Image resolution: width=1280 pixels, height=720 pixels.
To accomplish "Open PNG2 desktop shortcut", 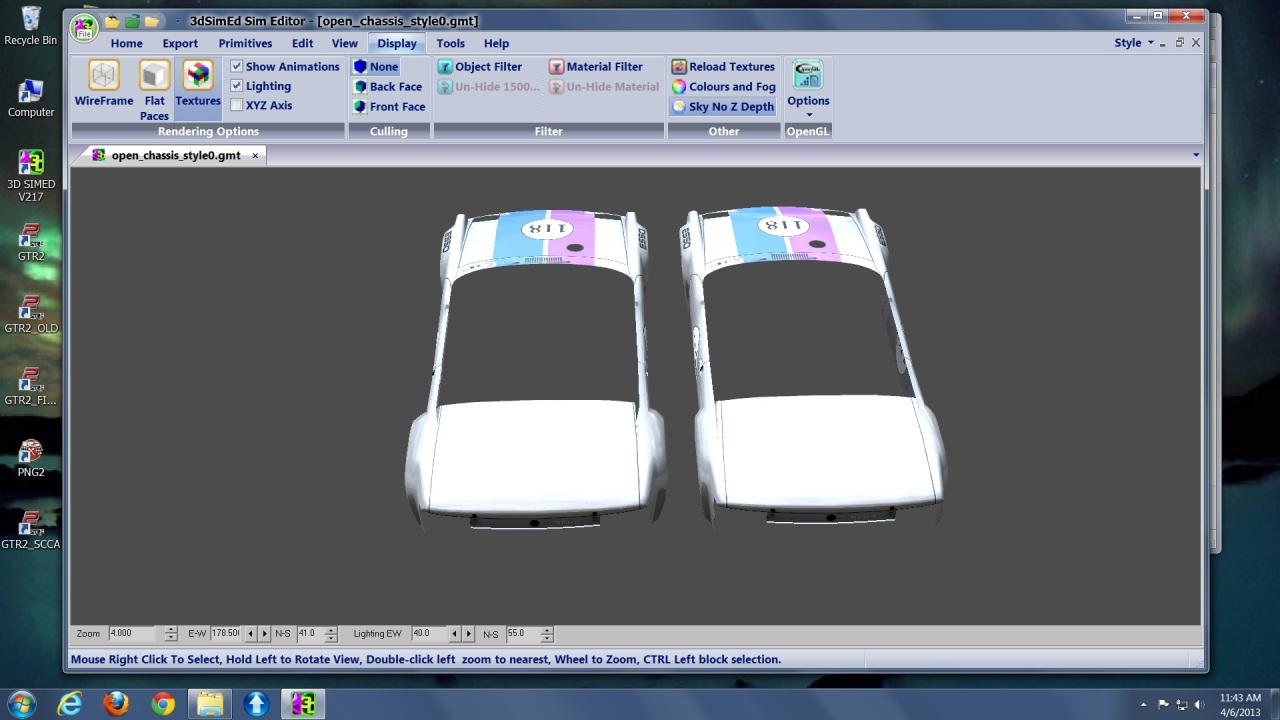I will (31, 458).
